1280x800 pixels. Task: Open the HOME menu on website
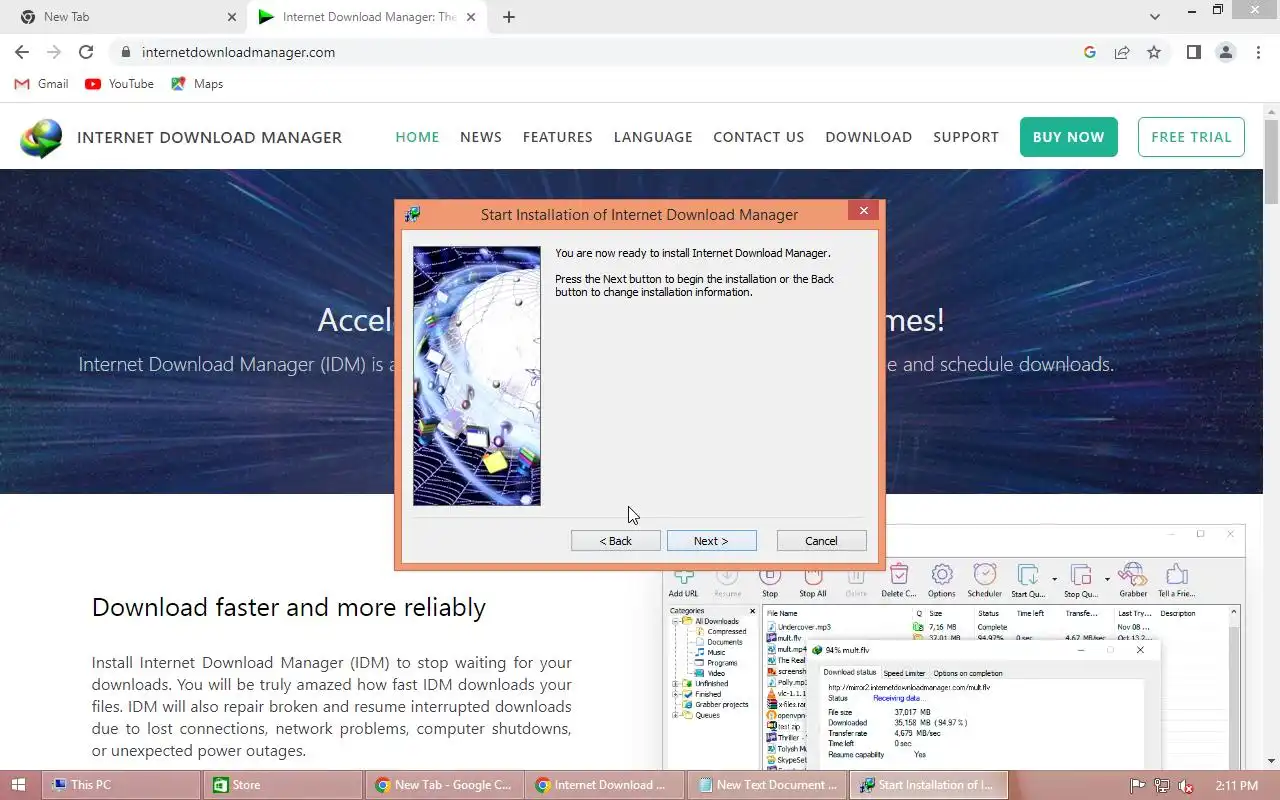coord(417,137)
